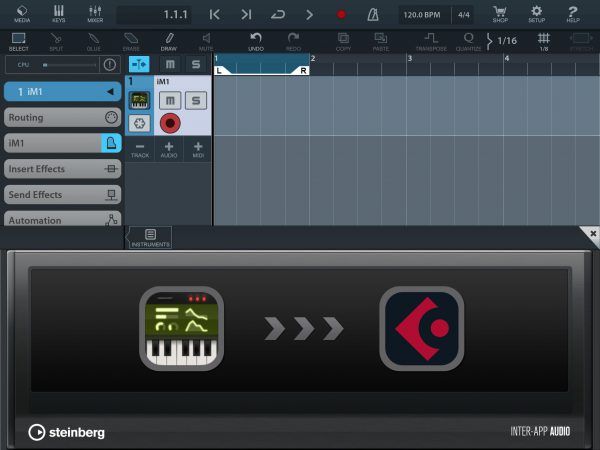The width and height of the screenshot is (600, 450).
Task: Open the Quantize function
Action: point(468,42)
